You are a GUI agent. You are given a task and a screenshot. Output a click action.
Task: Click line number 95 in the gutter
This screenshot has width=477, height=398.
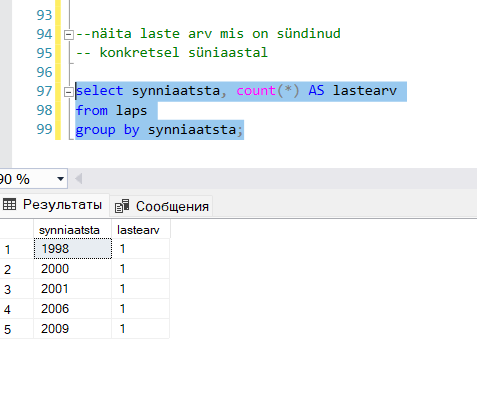[x=44, y=53]
